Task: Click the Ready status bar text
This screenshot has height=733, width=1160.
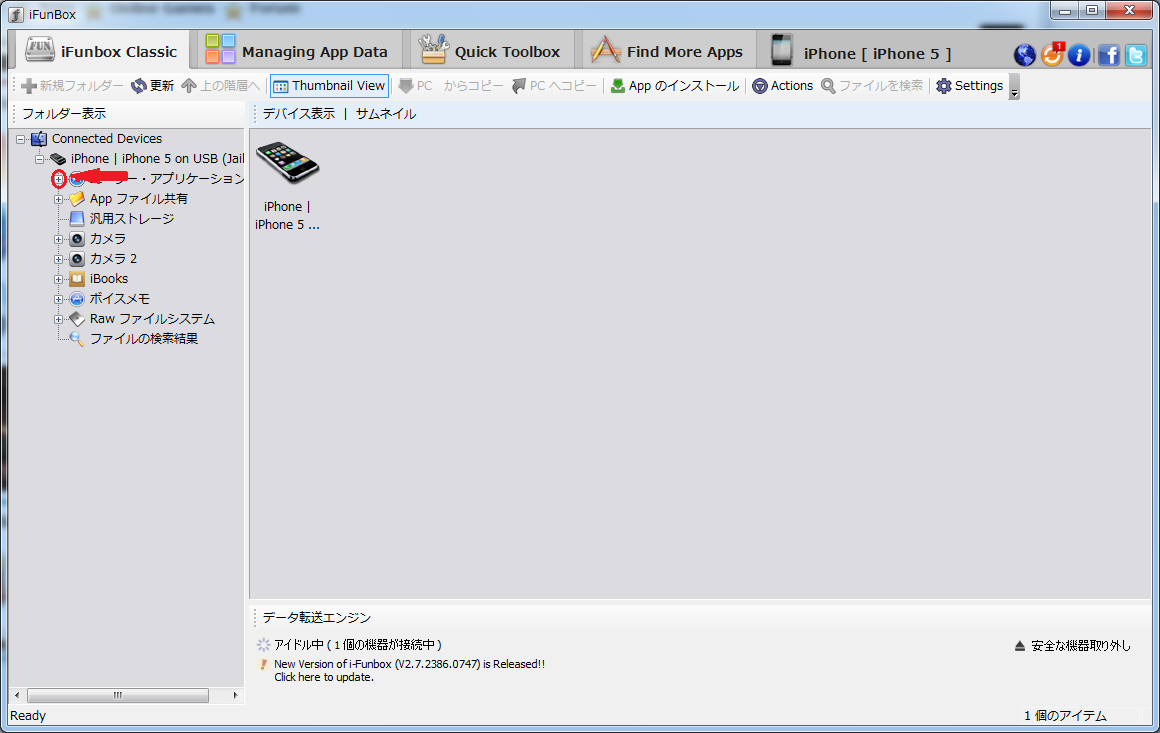Action: coord(28,715)
